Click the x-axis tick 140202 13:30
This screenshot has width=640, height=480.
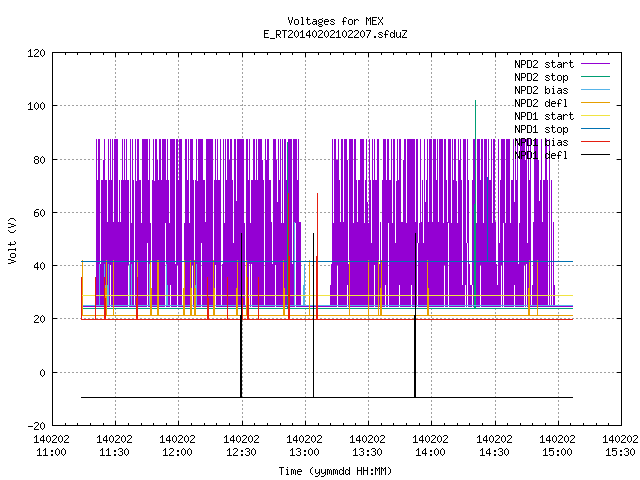pos(368,446)
